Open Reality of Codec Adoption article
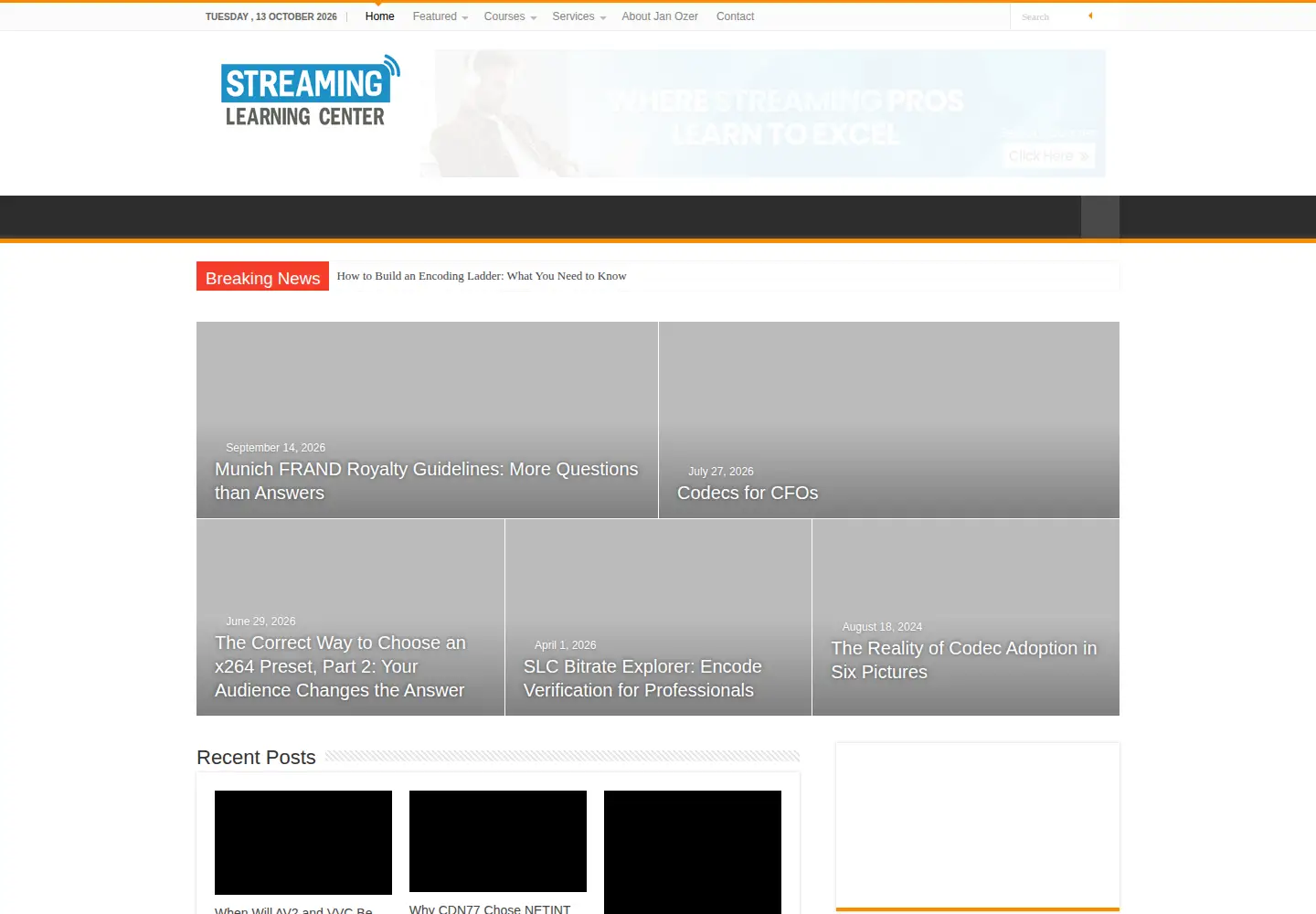Viewport: 1316px width, 914px height. (x=964, y=660)
